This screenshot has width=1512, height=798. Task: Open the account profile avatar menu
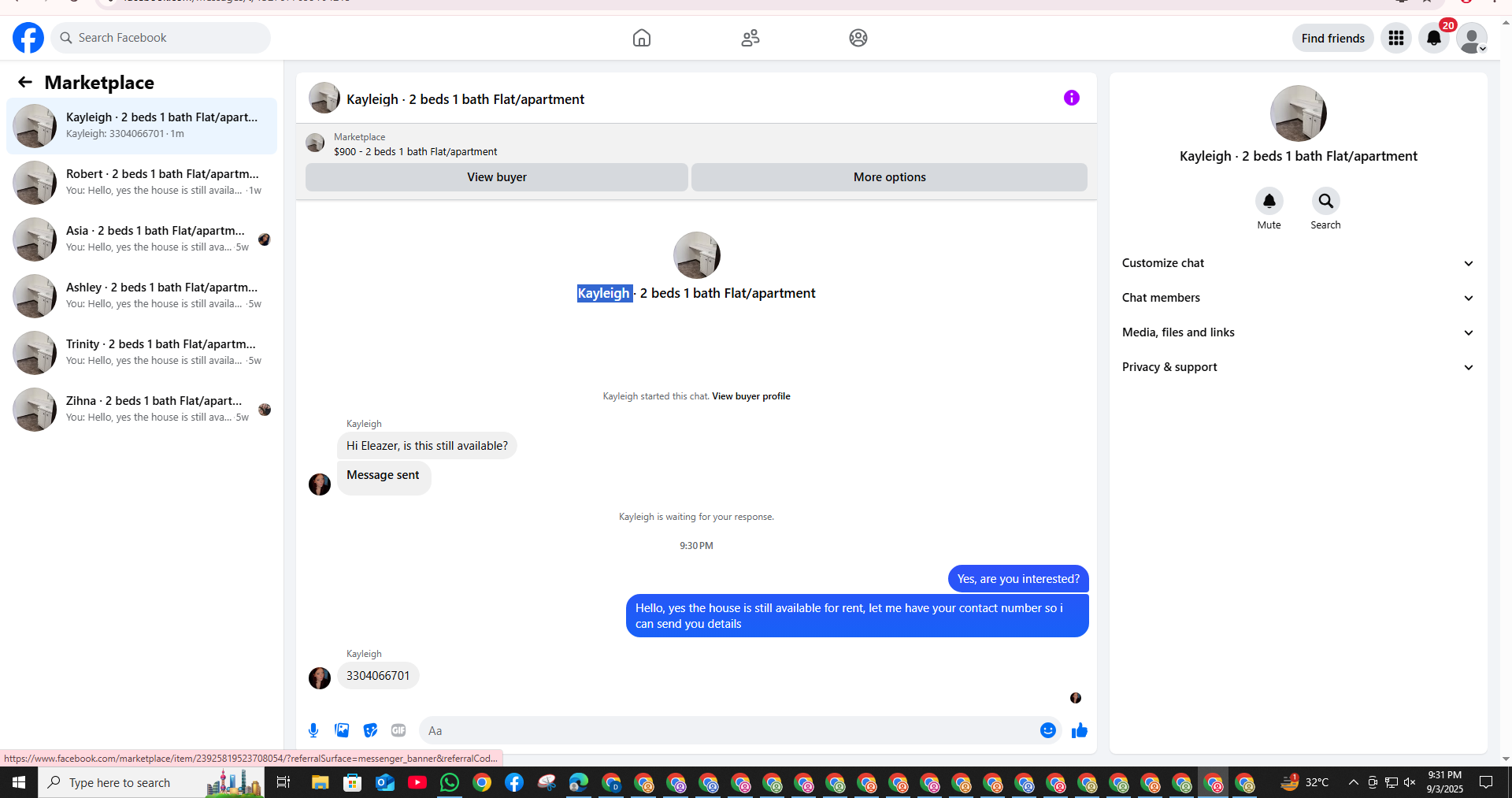[1472, 38]
